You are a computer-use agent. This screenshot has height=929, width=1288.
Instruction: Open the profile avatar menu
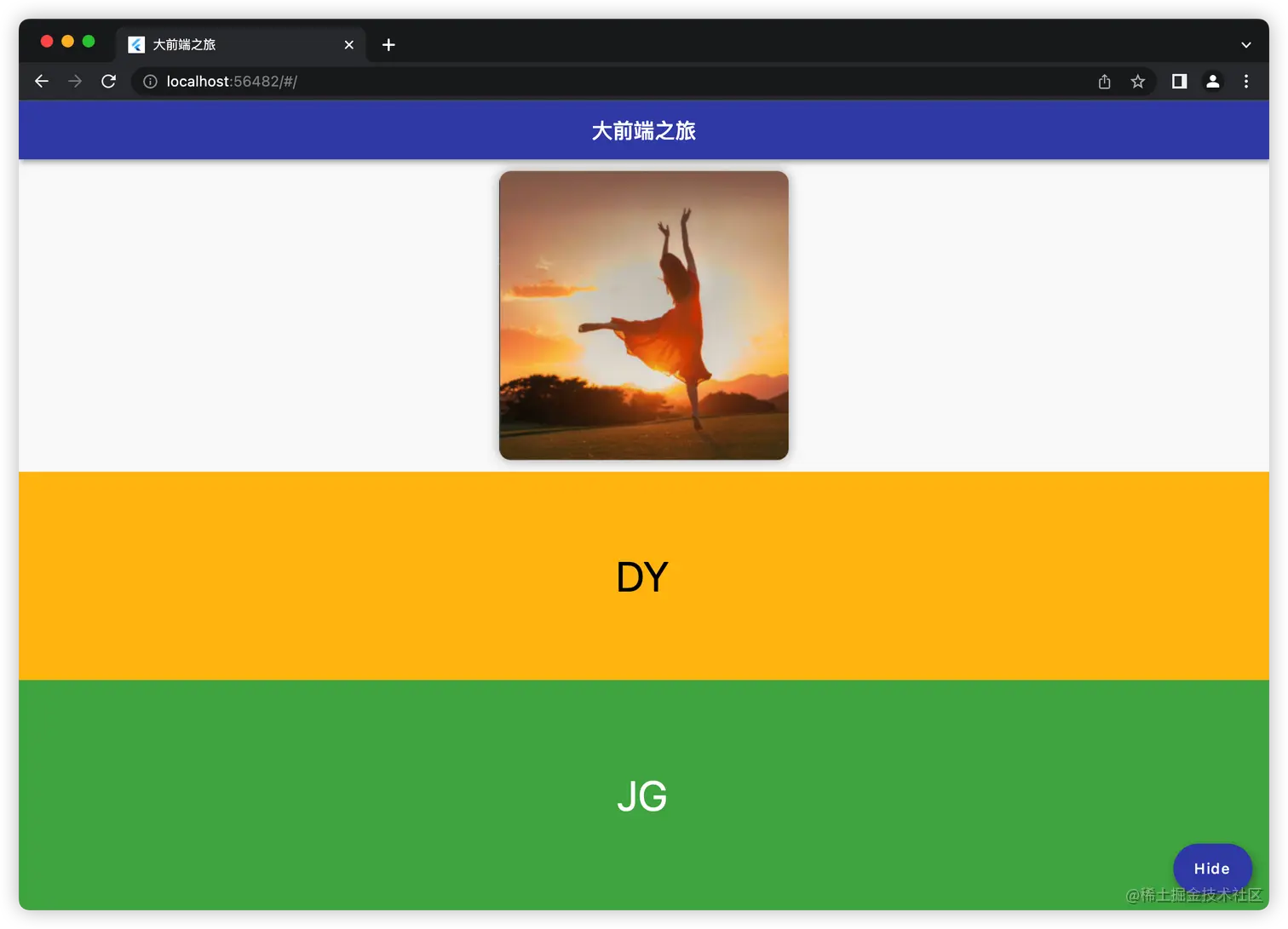coord(1213,82)
